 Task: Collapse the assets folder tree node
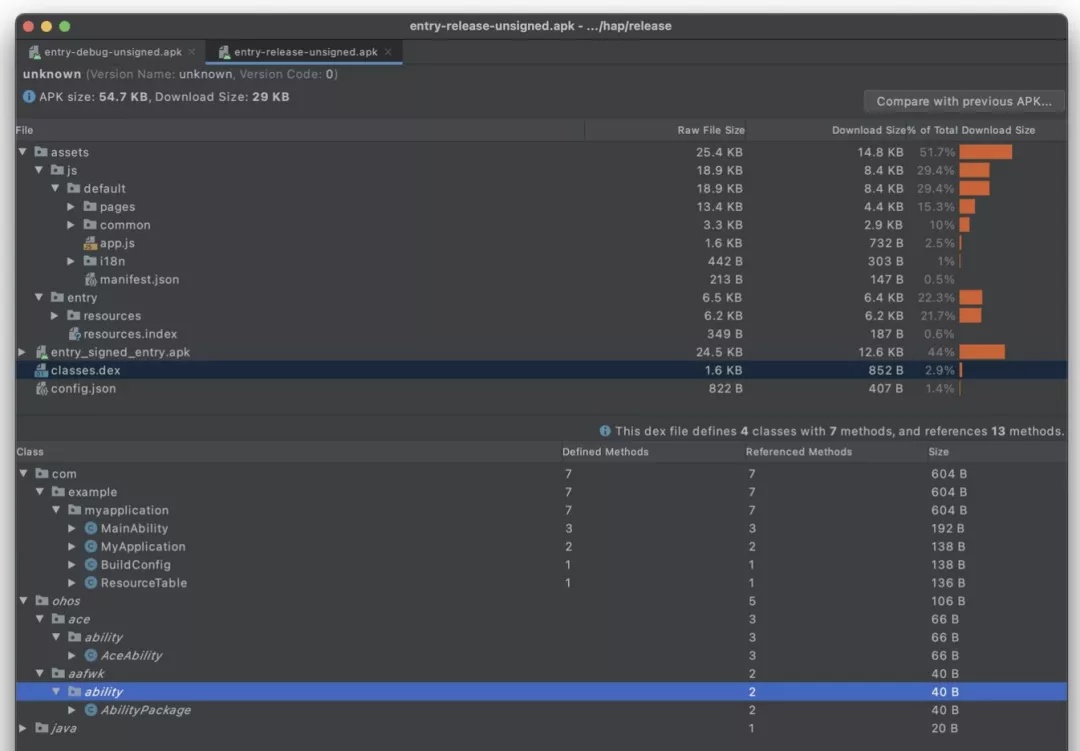(x=22, y=153)
